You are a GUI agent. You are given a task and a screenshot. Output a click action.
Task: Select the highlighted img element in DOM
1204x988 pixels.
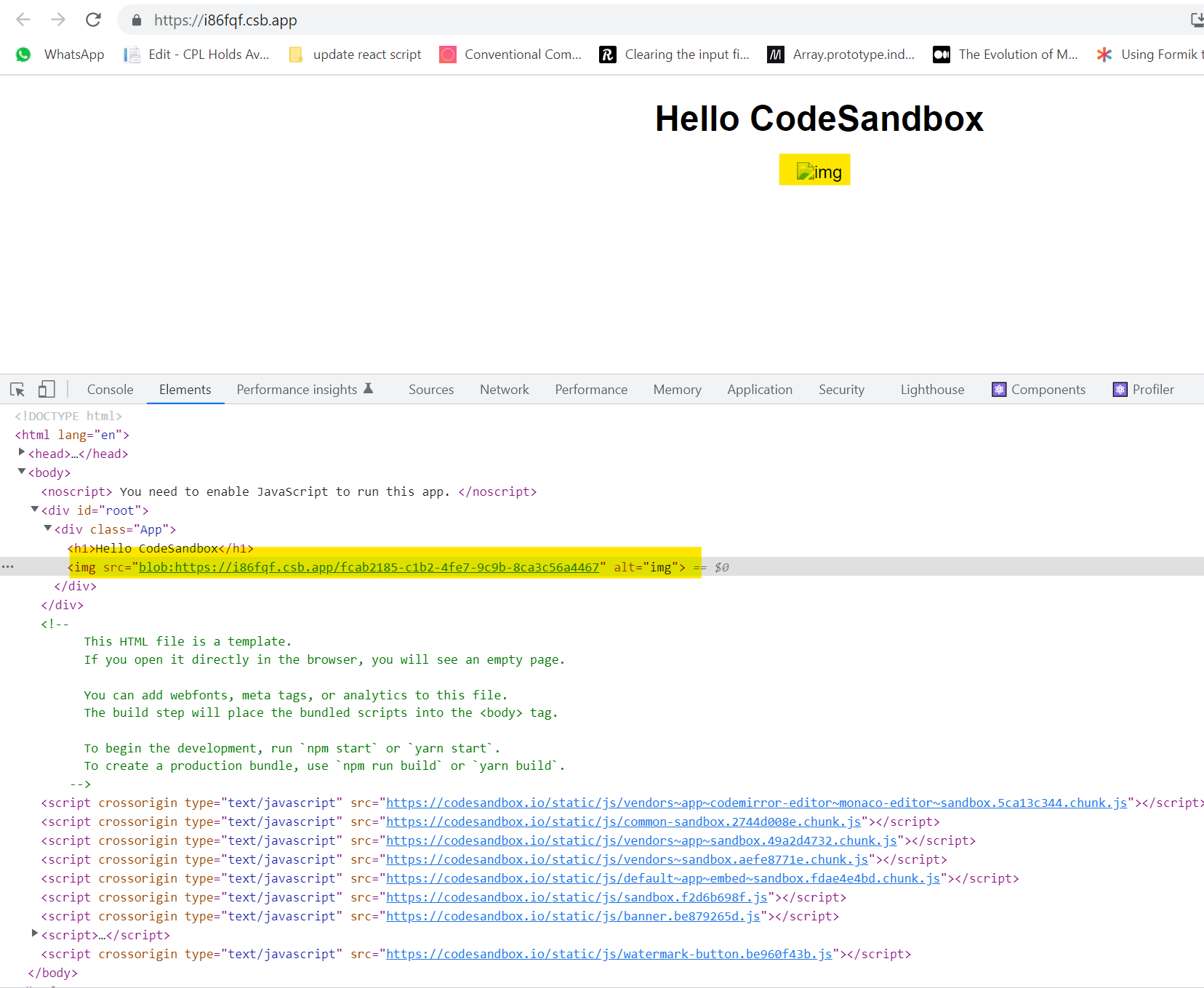click(x=84, y=567)
